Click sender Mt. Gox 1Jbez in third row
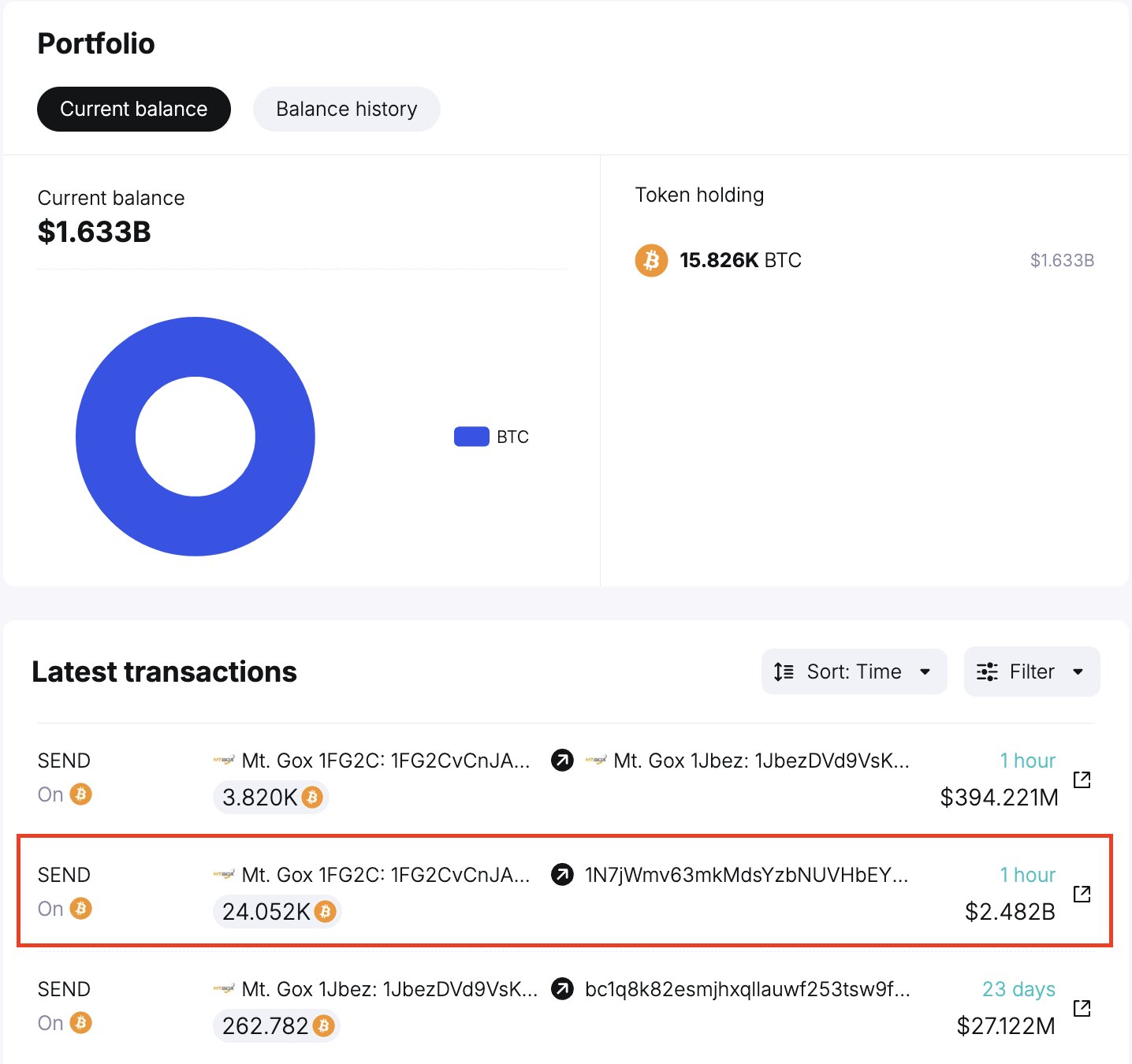The image size is (1132, 1064). point(389,989)
